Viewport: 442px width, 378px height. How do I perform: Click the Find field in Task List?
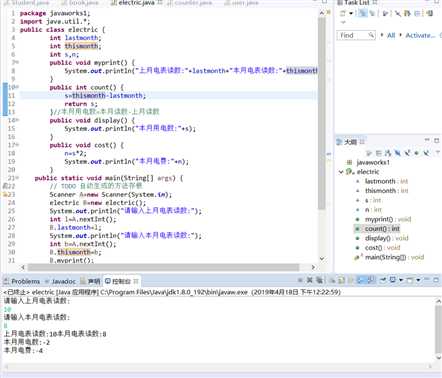pos(356,35)
